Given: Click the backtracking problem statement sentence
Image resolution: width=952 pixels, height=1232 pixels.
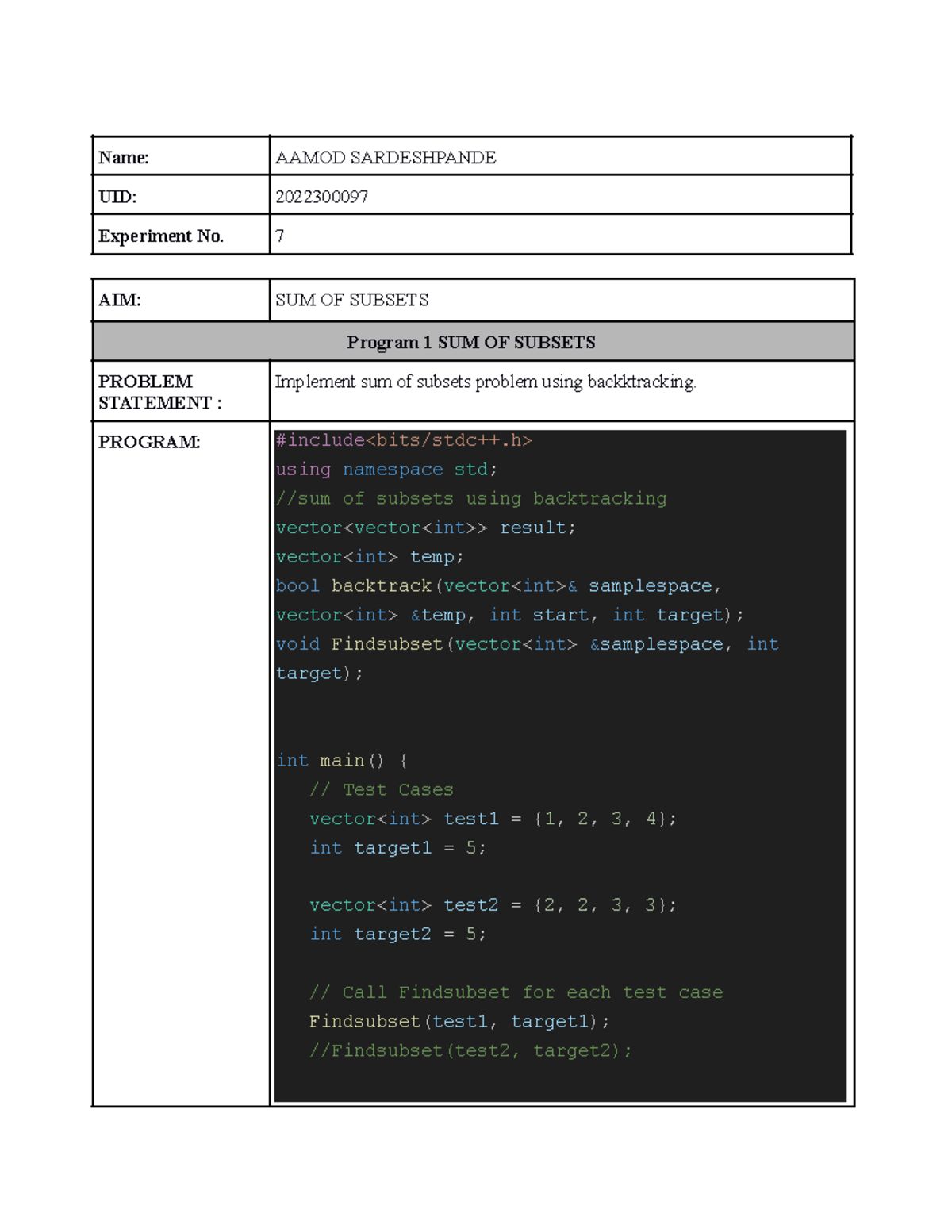Looking at the screenshot, I should pyautogui.click(x=485, y=382).
